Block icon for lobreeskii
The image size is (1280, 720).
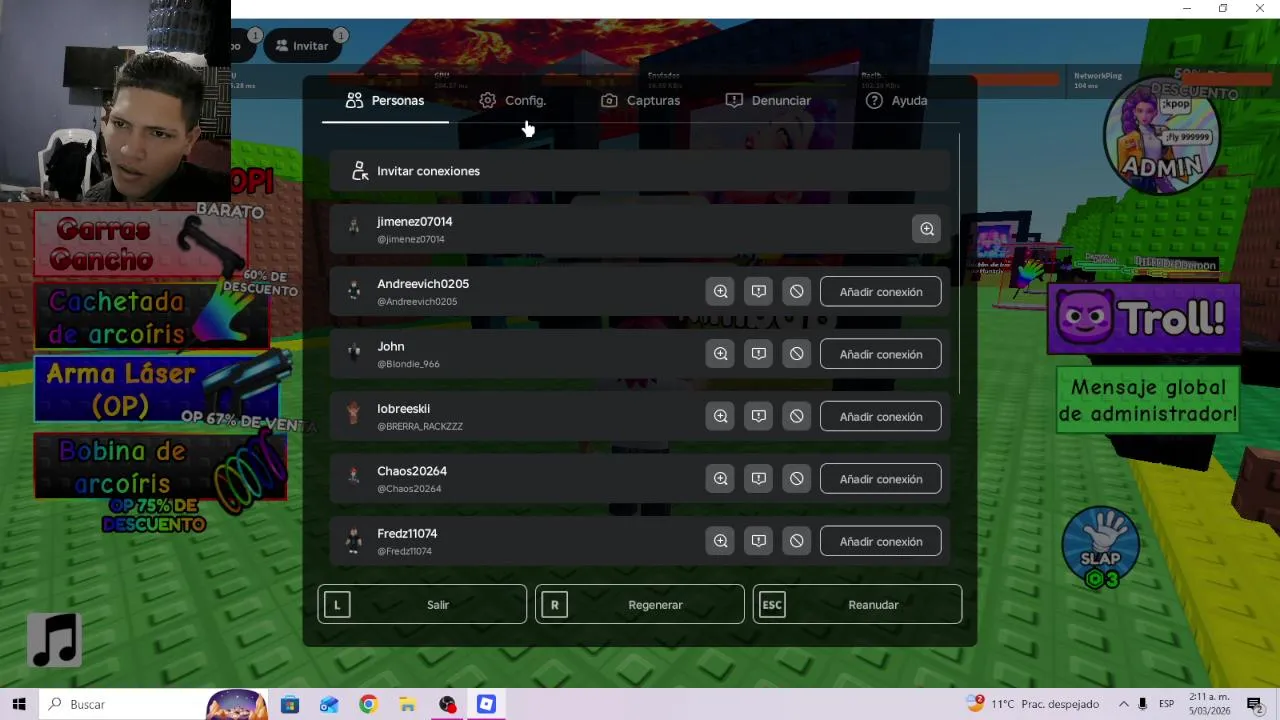[796, 416]
